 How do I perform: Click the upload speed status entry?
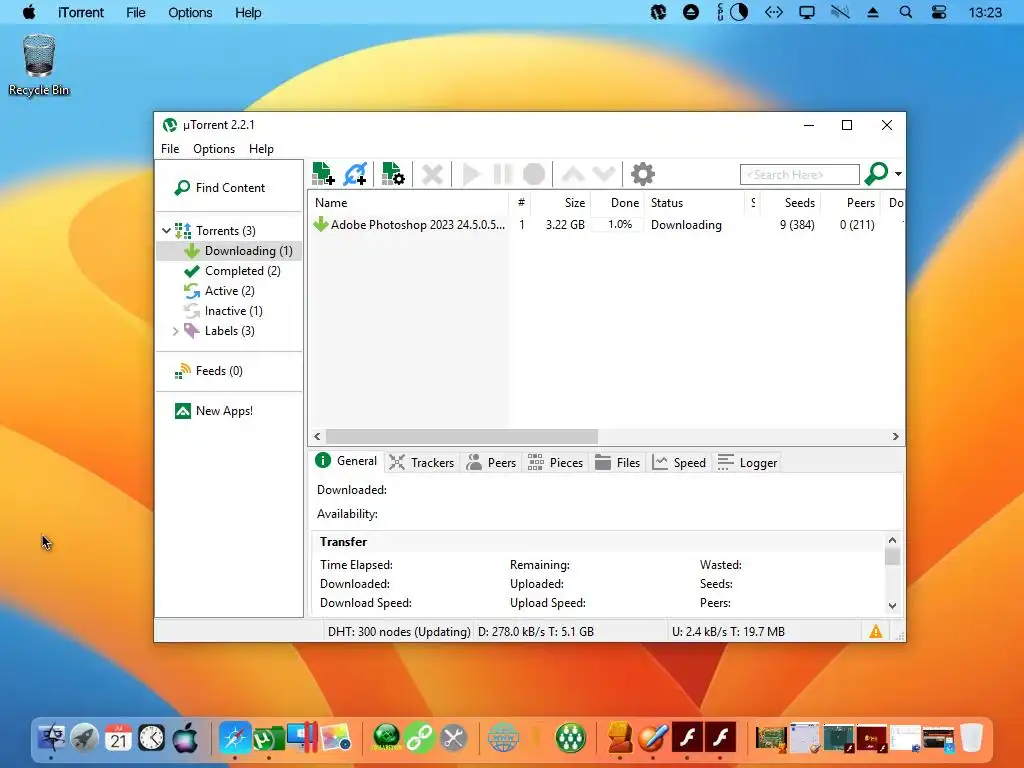pos(728,632)
